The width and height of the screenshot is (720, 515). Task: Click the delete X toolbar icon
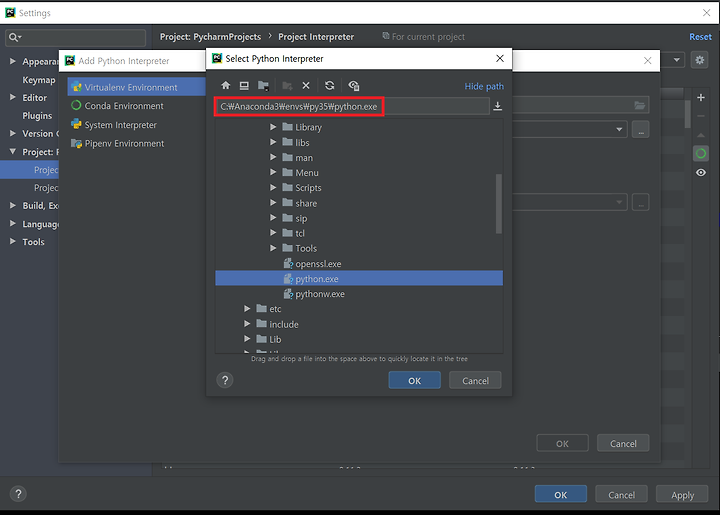pos(306,85)
